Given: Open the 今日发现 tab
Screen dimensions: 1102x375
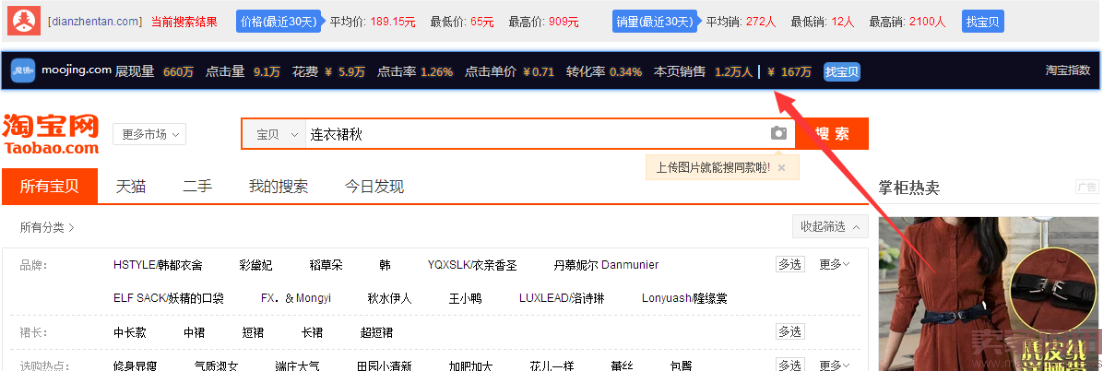Looking at the screenshot, I should 374,187.
